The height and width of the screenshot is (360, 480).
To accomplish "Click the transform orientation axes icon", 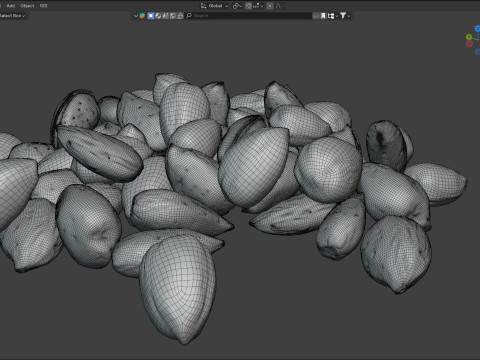I will tap(203, 6).
